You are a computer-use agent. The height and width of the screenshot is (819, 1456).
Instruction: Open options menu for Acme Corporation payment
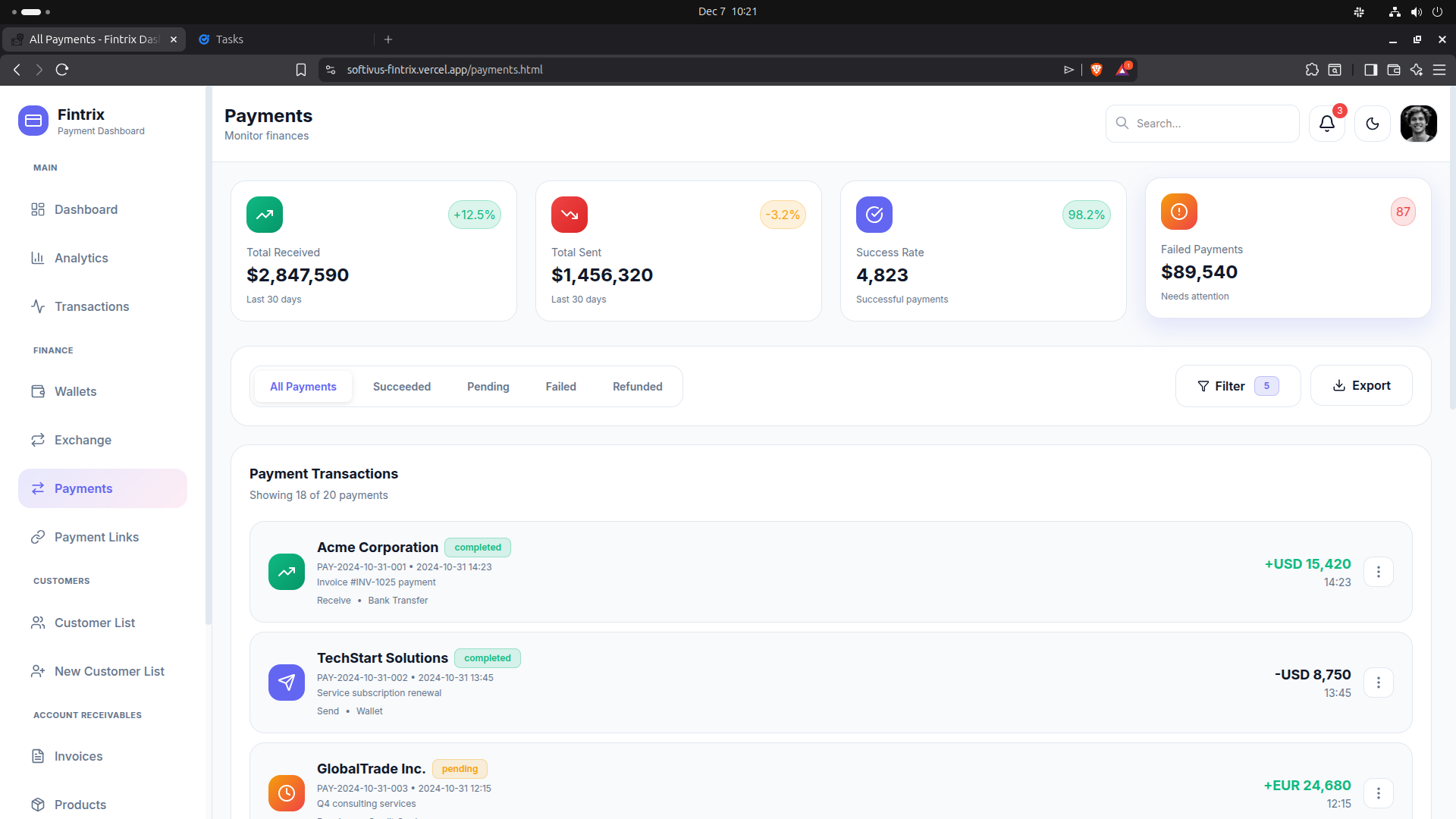point(1379,572)
